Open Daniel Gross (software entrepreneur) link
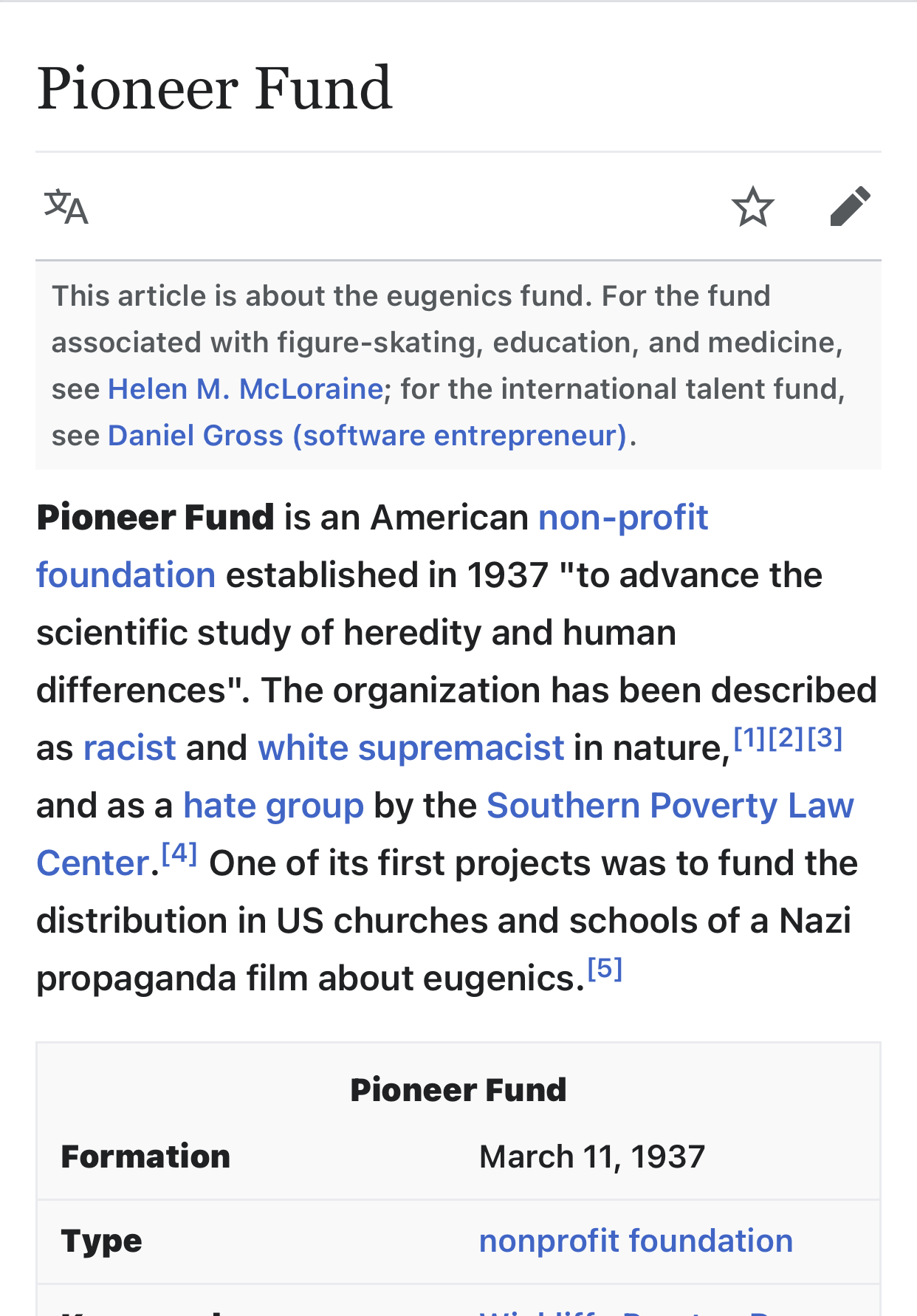The height and width of the screenshot is (1316, 917). coord(368,435)
